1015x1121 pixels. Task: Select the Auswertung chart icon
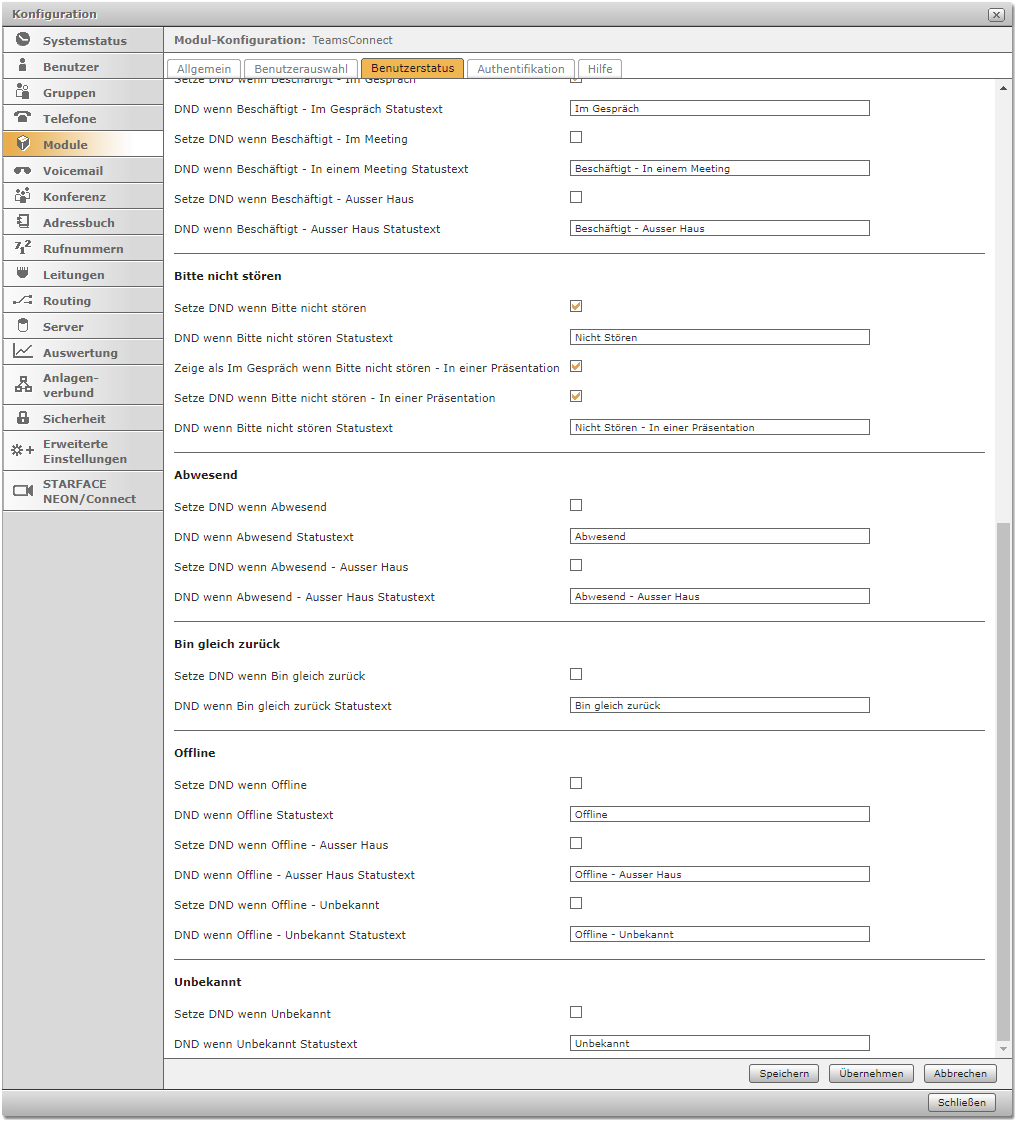click(x=23, y=352)
